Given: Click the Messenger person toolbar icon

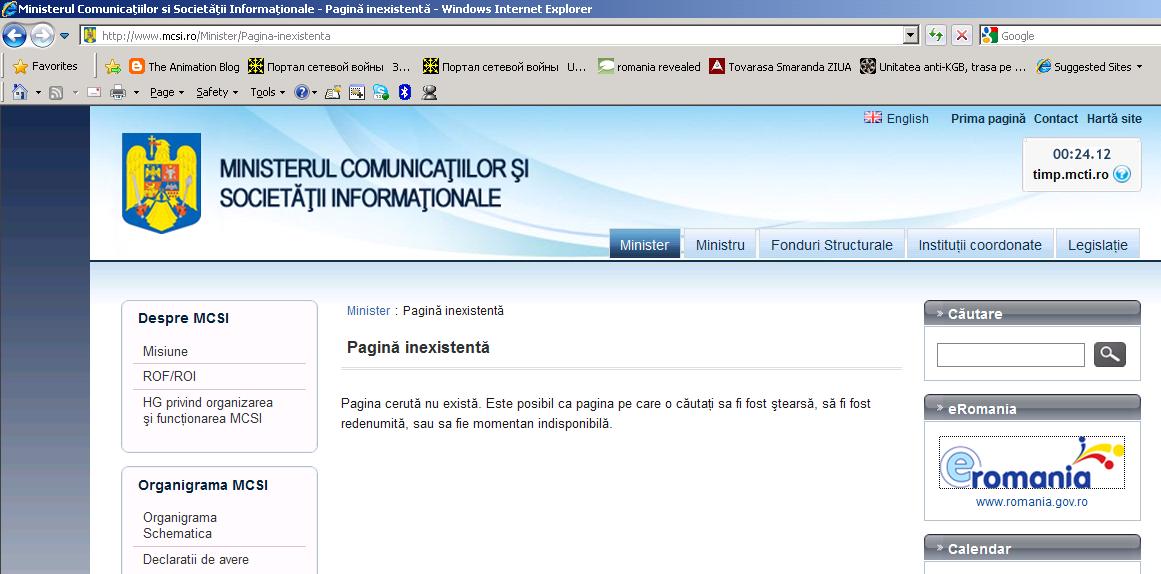Looking at the screenshot, I should (429, 93).
